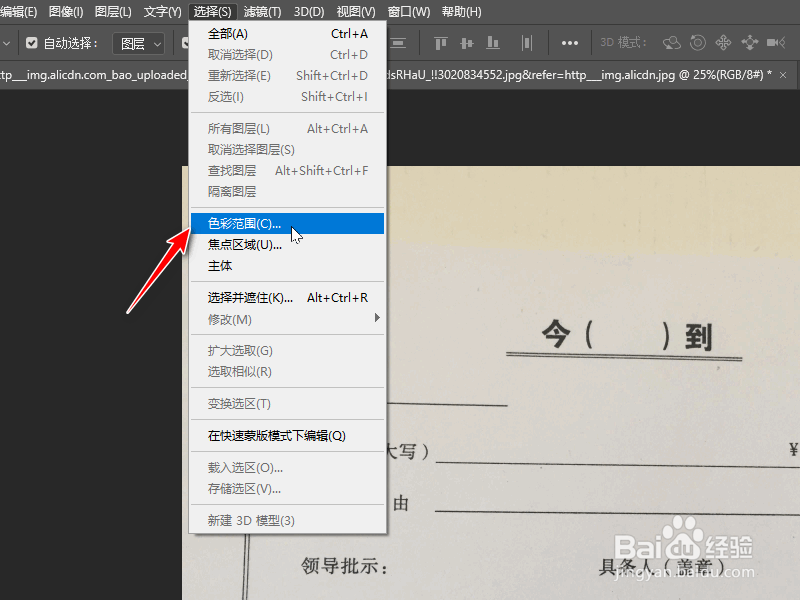Click the align top edges icon

(441, 43)
